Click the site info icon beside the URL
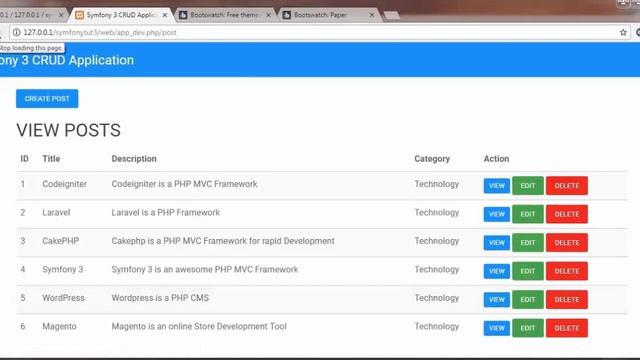This screenshot has height=360, width=640. (x=16, y=32)
